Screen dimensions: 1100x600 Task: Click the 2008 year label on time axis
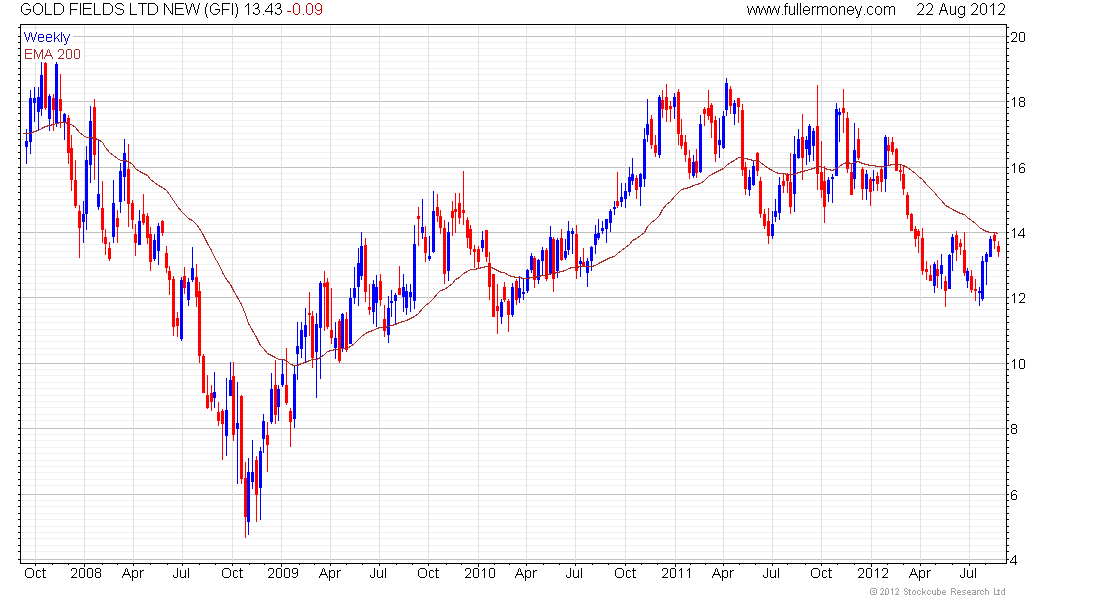pyautogui.click(x=86, y=574)
